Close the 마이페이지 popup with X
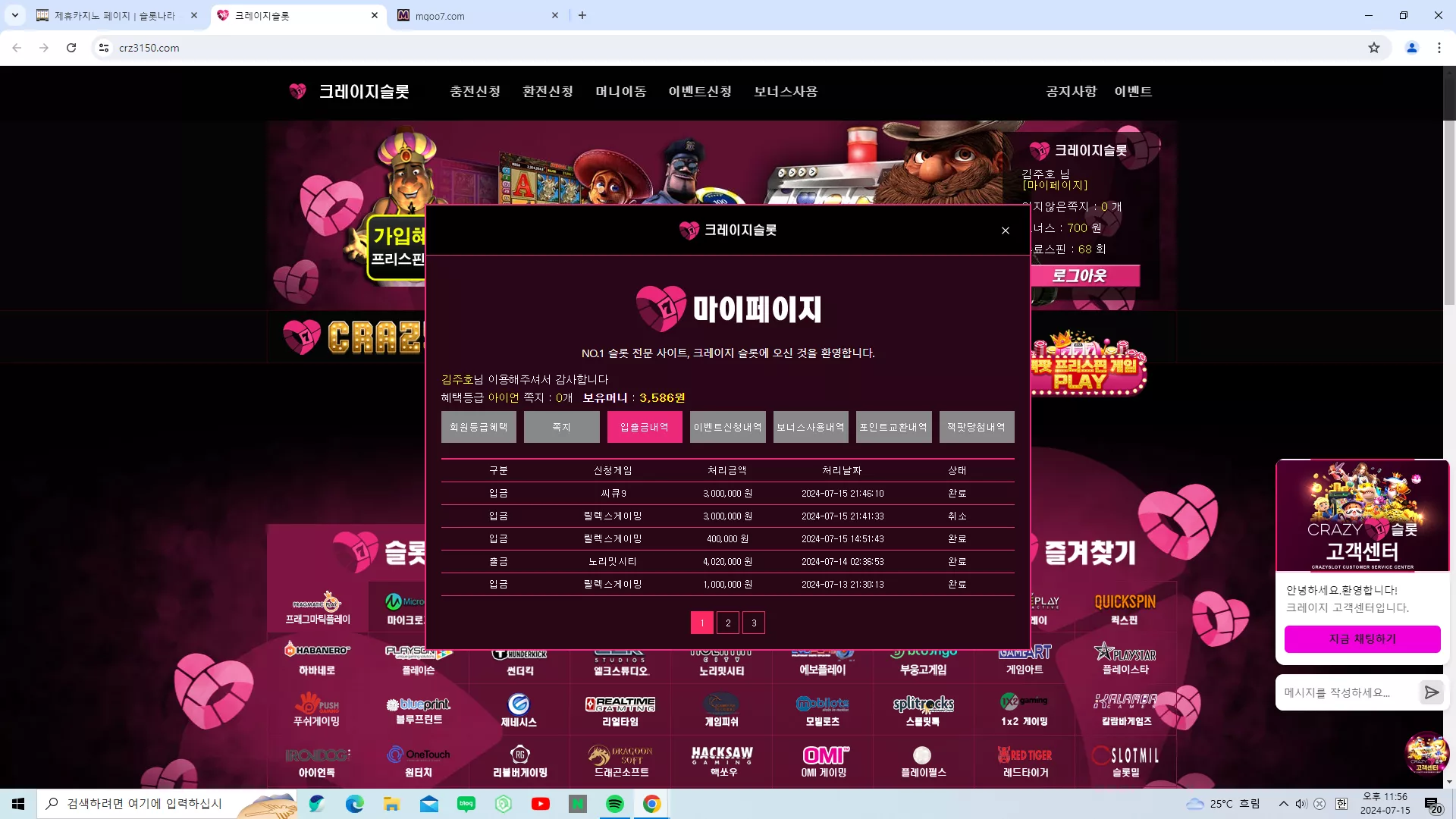This screenshot has height=819, width=1456. pos(1006,231)
